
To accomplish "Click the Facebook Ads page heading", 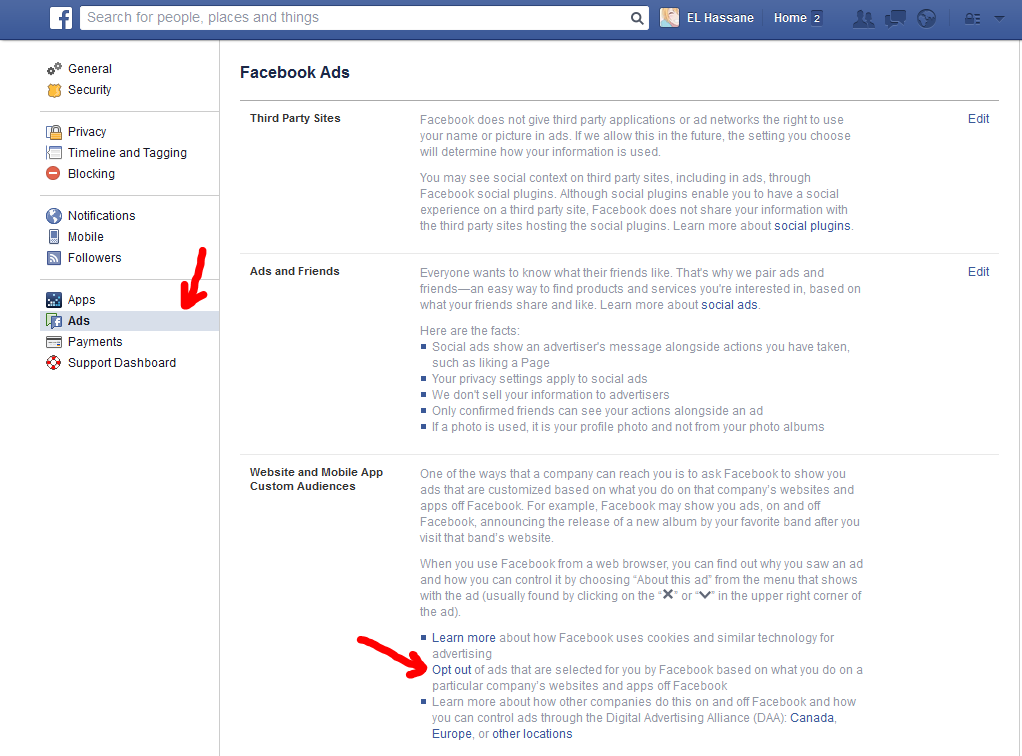I will pos(295,72).
